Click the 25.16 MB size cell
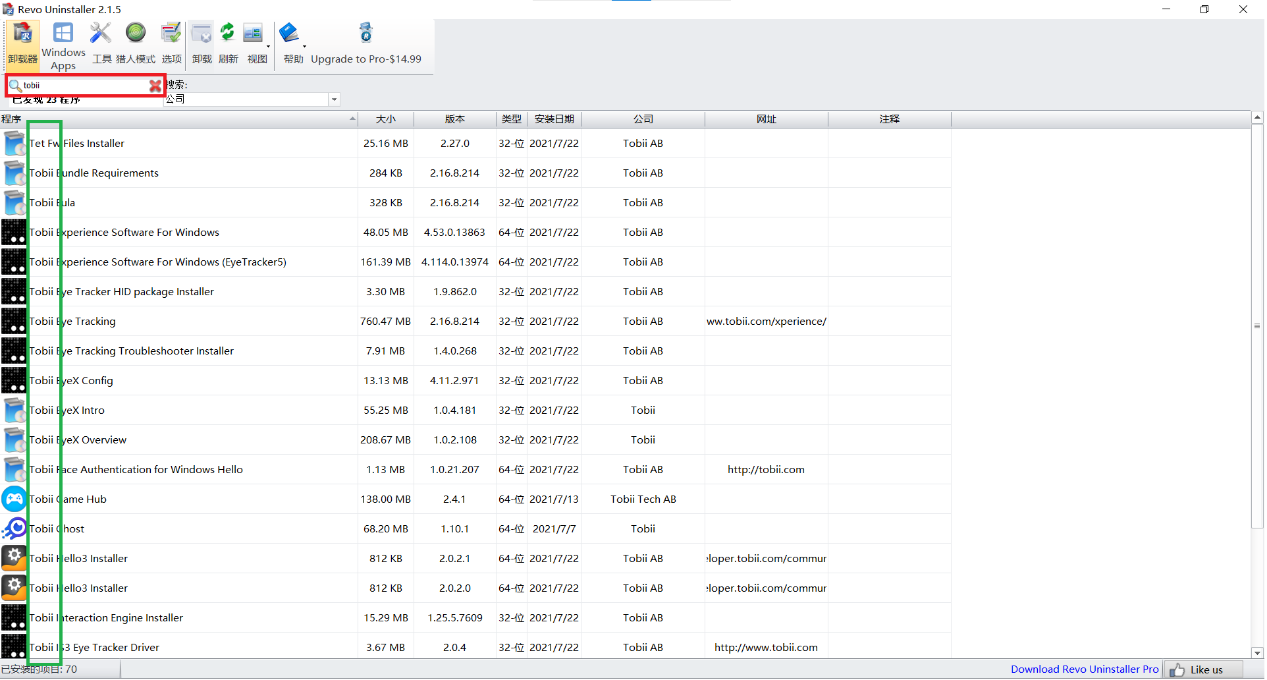 coord(385,144)
